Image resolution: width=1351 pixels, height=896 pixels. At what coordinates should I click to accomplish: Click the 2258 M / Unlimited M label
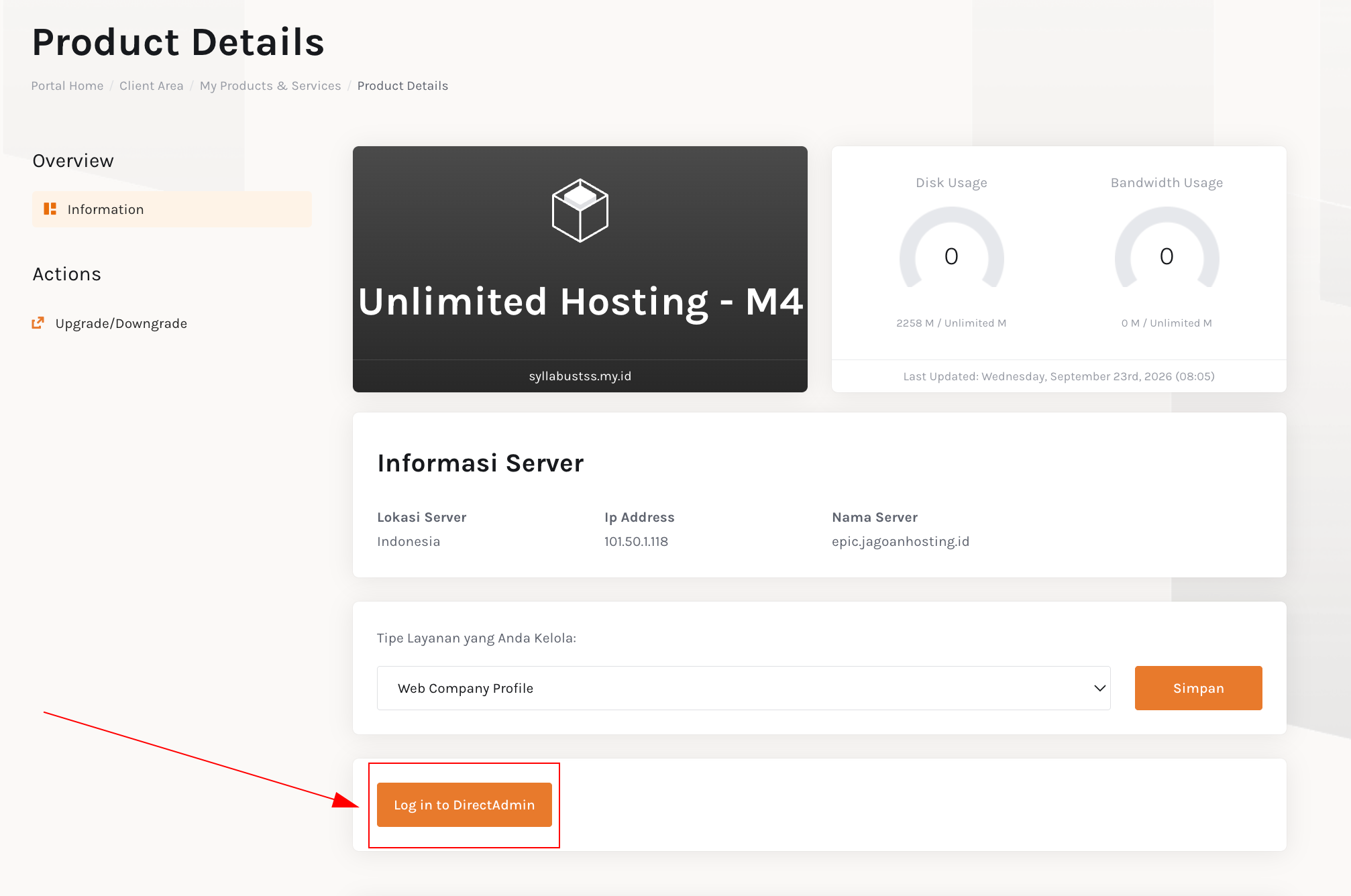[x=951, y=323]
